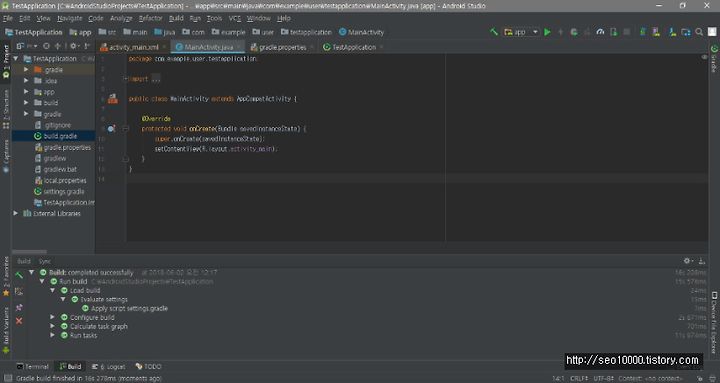Screen dimensions: 720x383
Task: Click the Attach debugger to process icon
Action: click(613, 32)
